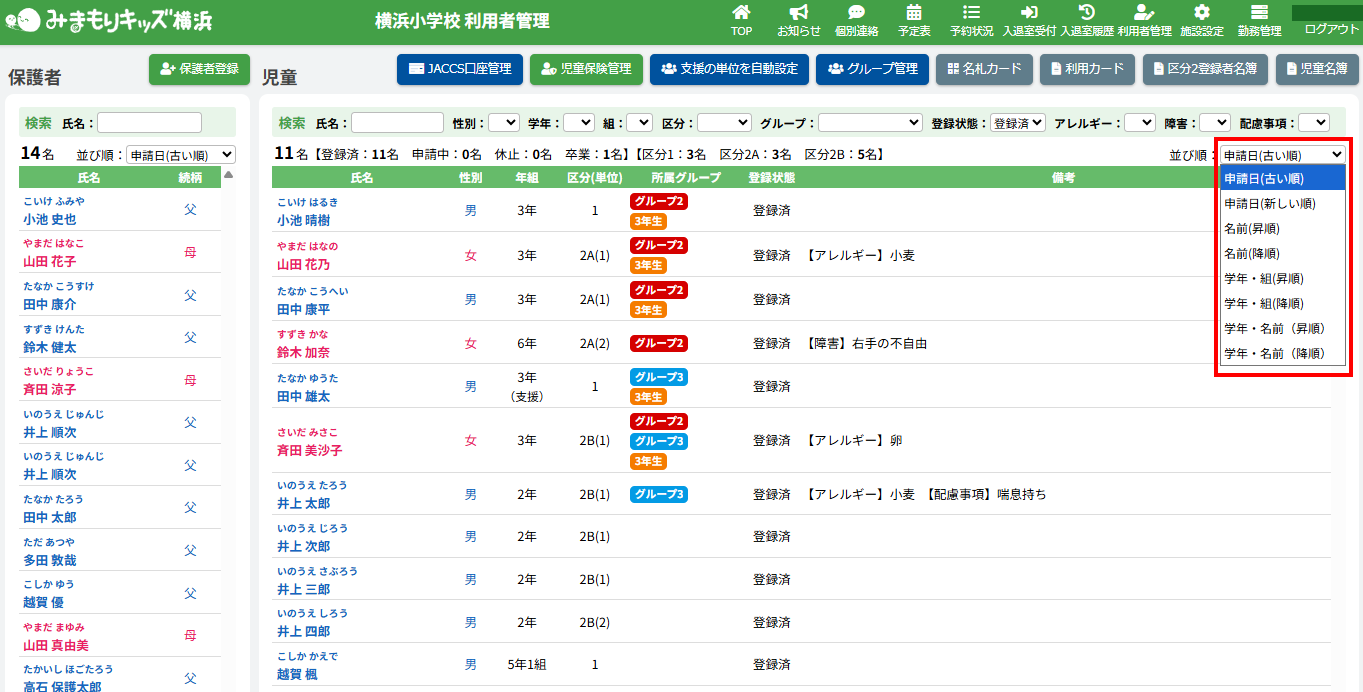Go to TOP home icon

point(741,13)
